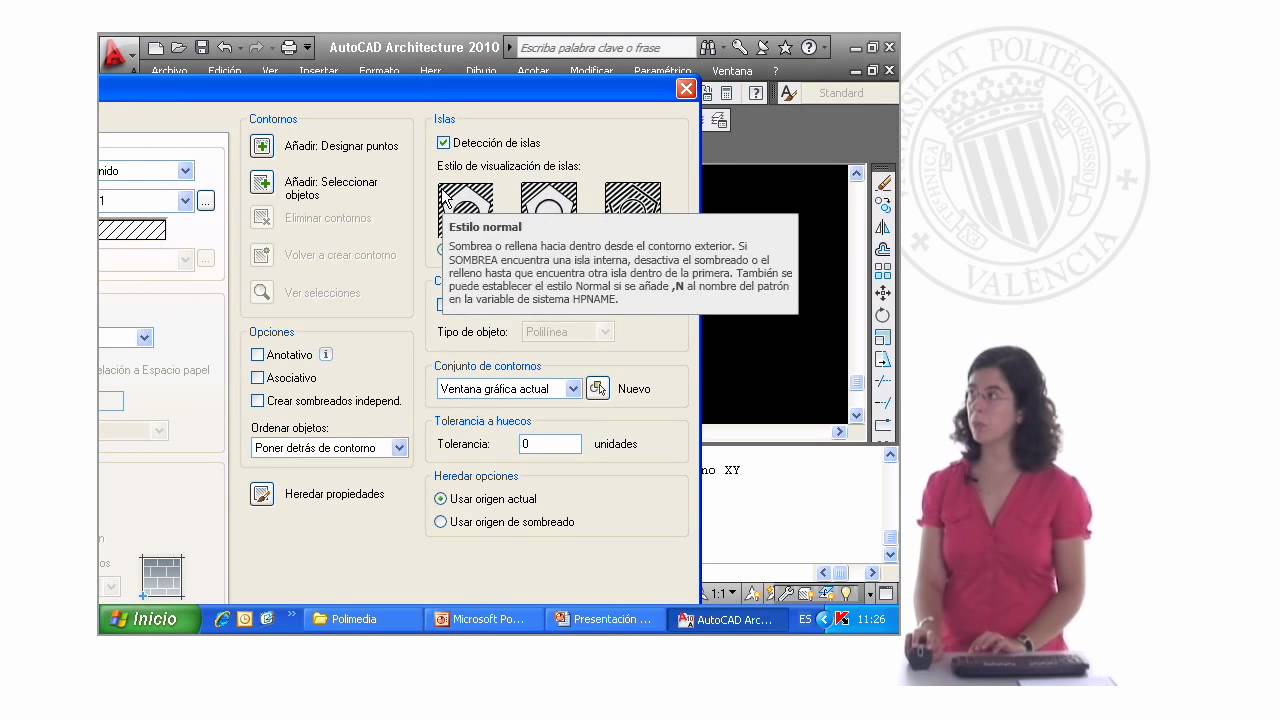
Task: Open the annotation scale 1:1 dropdown
Action: (x=724, y=593)
